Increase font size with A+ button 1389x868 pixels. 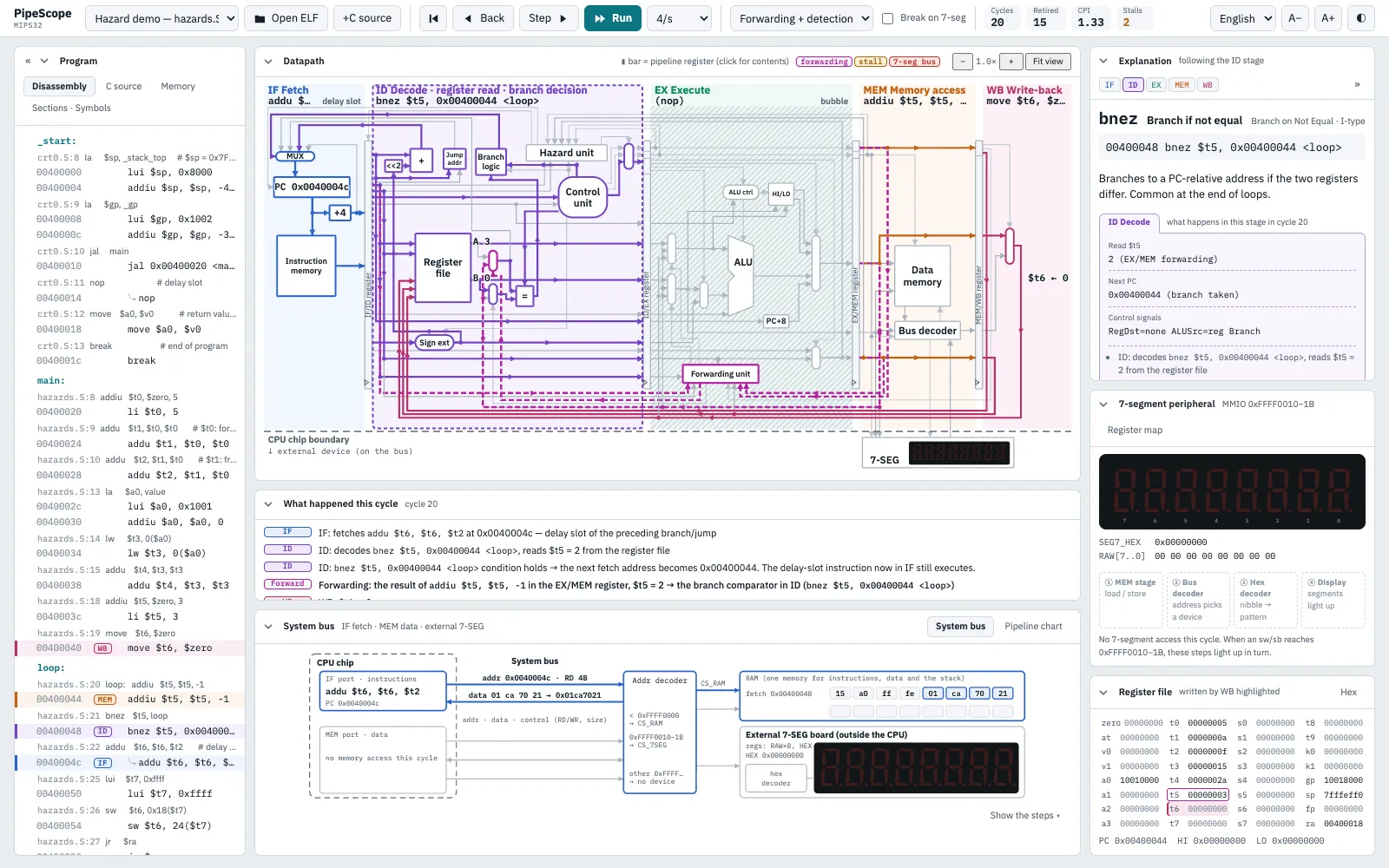1327,18
